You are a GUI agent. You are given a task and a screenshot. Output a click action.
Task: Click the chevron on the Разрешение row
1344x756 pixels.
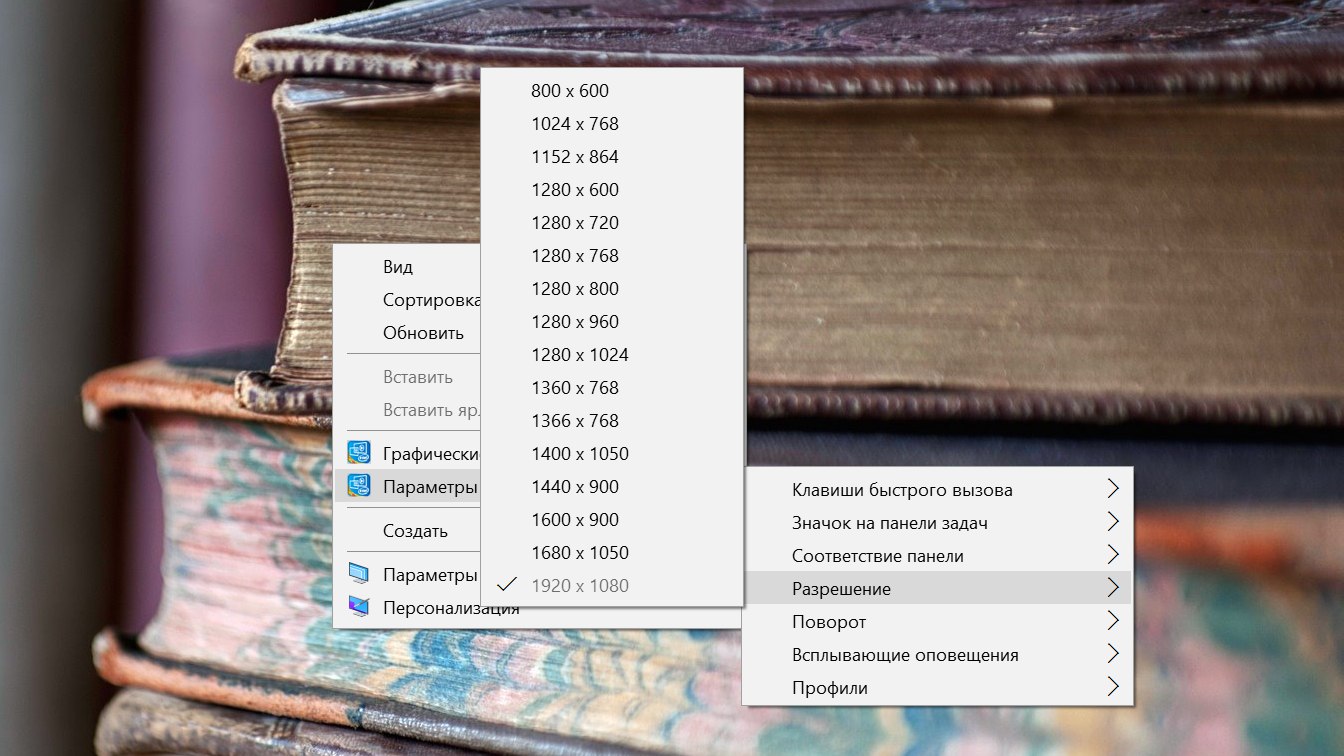[1112, 588]
